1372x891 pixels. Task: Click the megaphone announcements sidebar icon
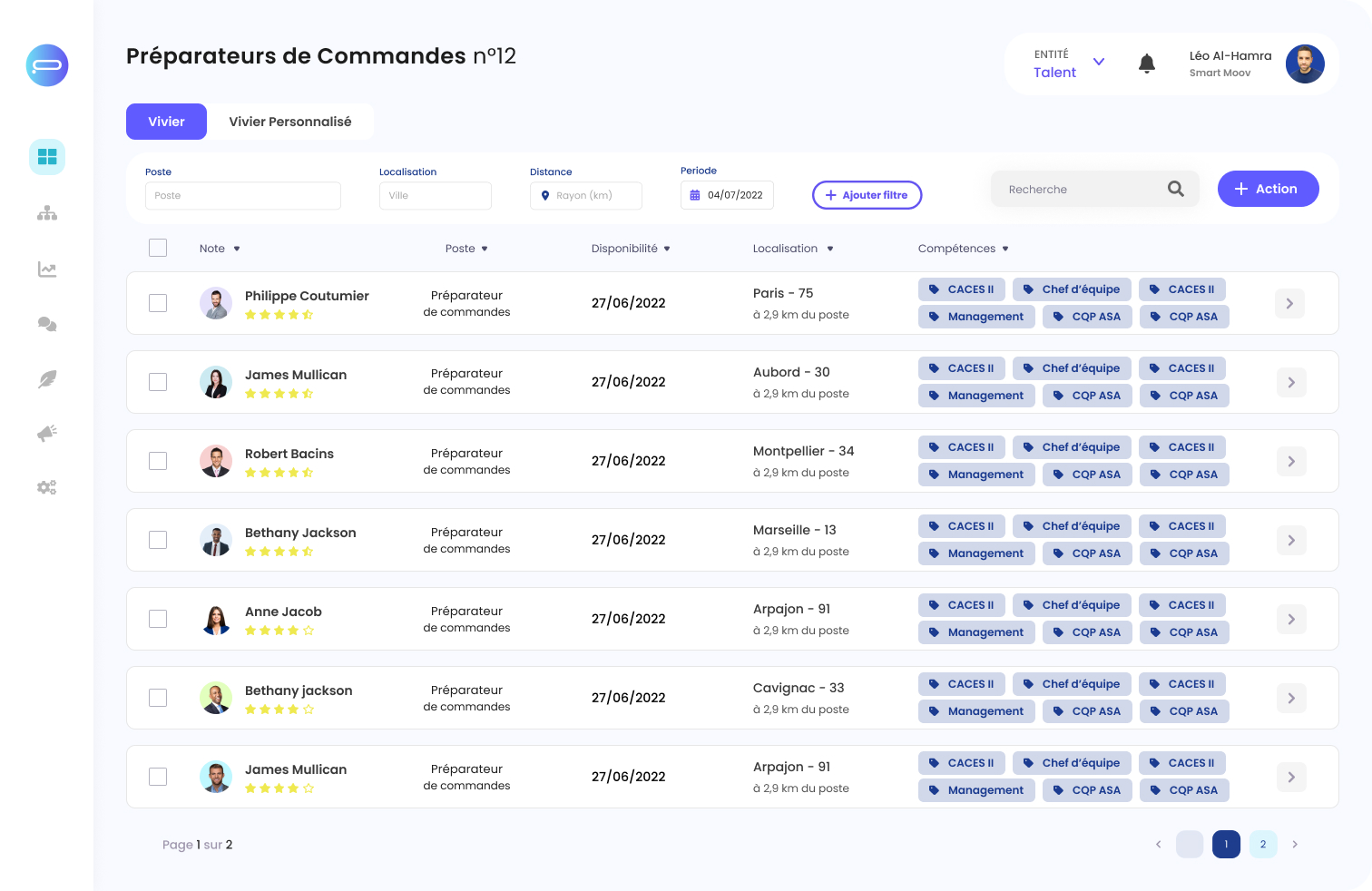click(x=47, y=434)
